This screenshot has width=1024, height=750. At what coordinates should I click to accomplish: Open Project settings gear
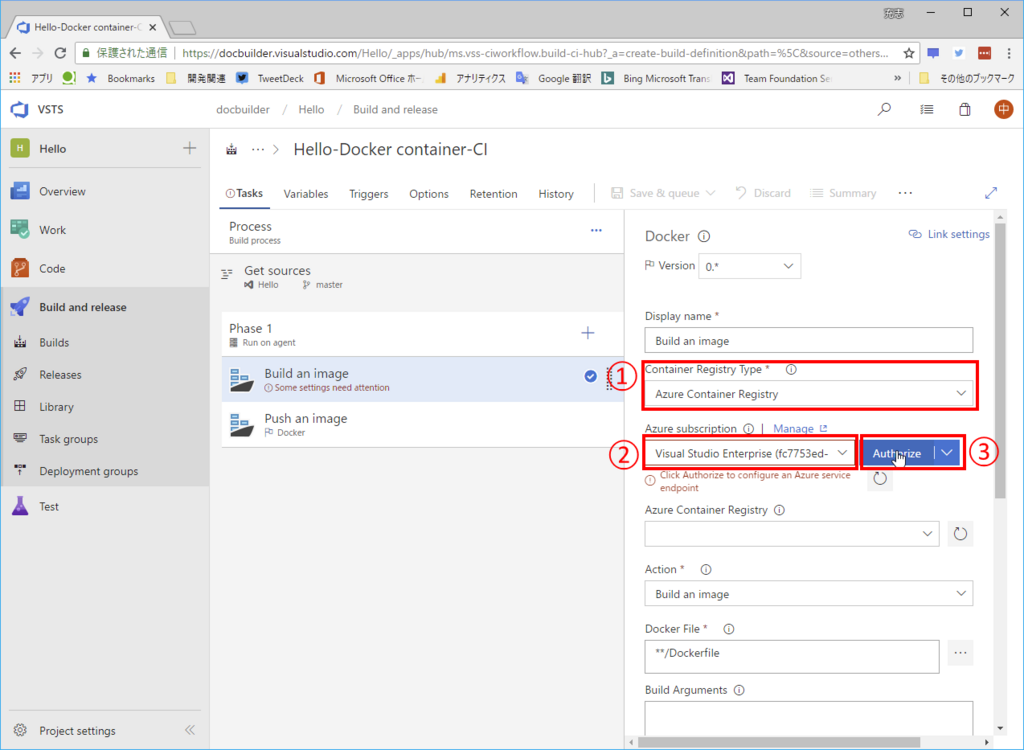tap(20, 730)
